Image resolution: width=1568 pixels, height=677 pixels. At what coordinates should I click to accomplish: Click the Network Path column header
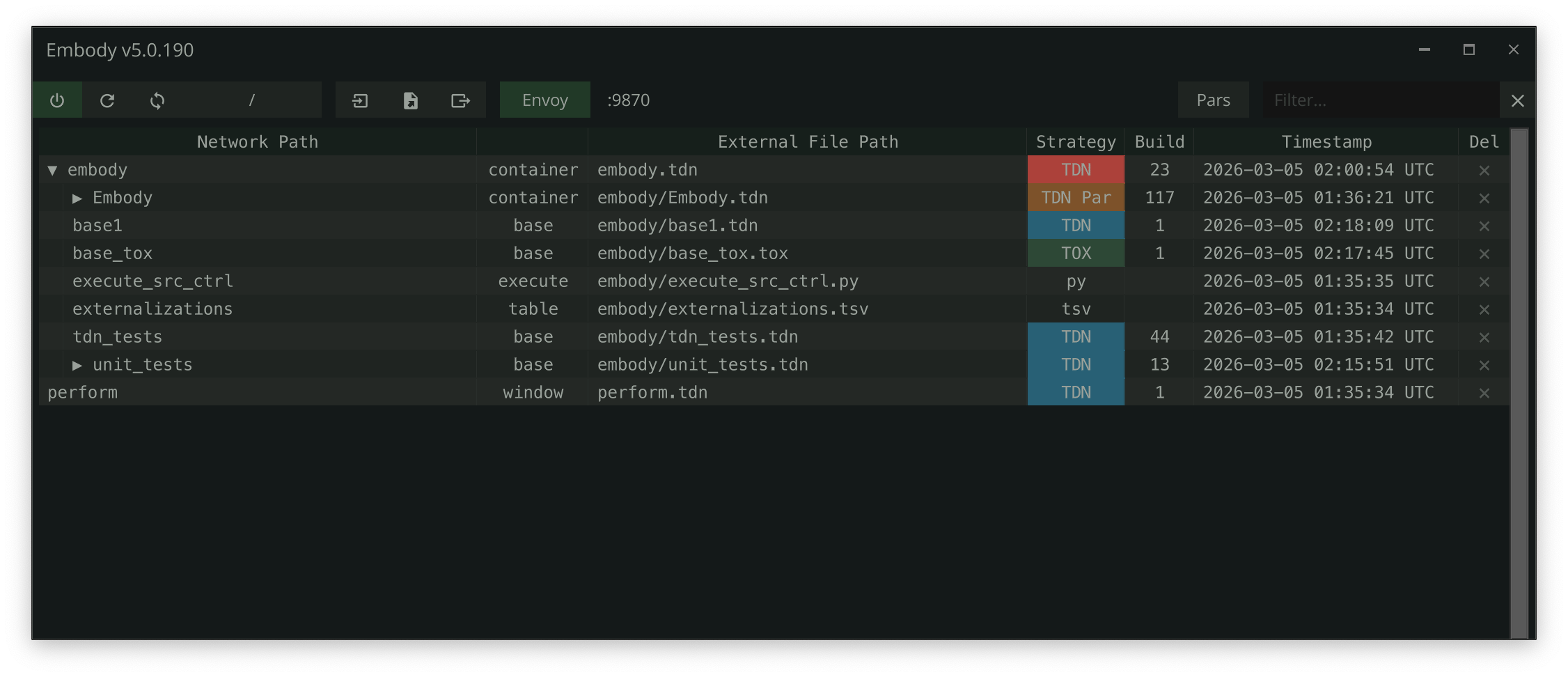pyautogui.click(x=258, y=142)
